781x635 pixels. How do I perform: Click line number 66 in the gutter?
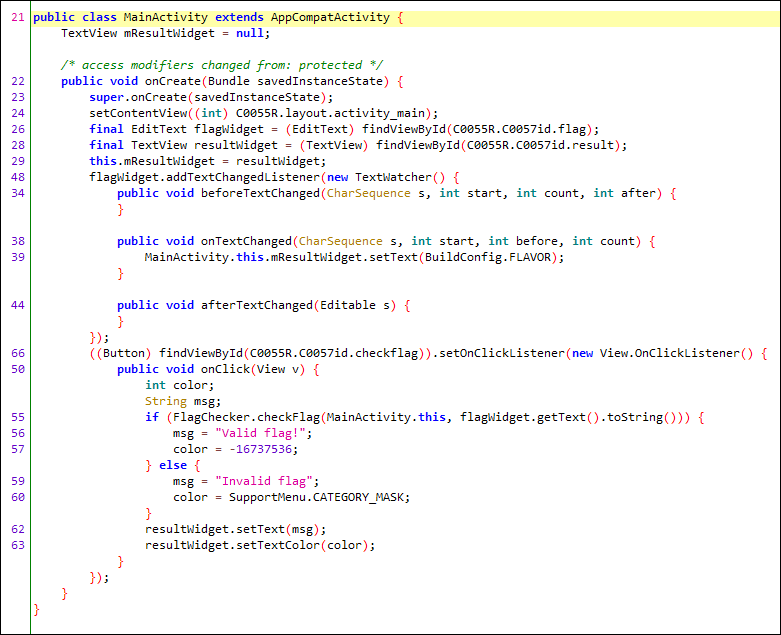click(x=18, y=353)
